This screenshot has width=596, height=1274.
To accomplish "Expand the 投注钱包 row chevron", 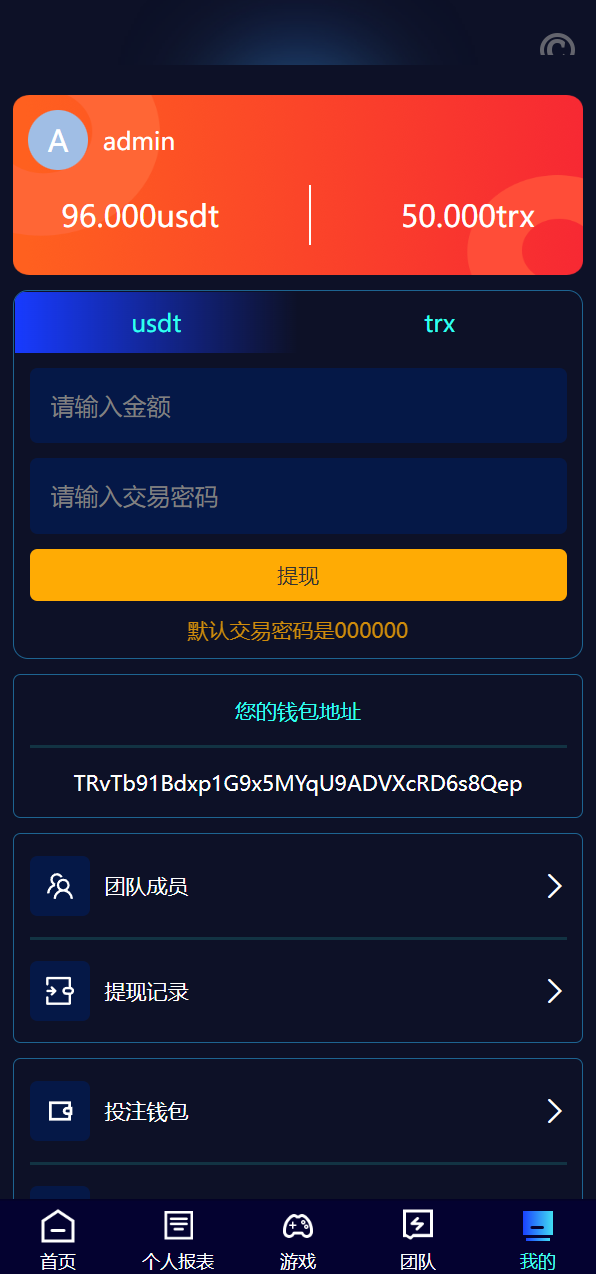I will click(555, 1111).
